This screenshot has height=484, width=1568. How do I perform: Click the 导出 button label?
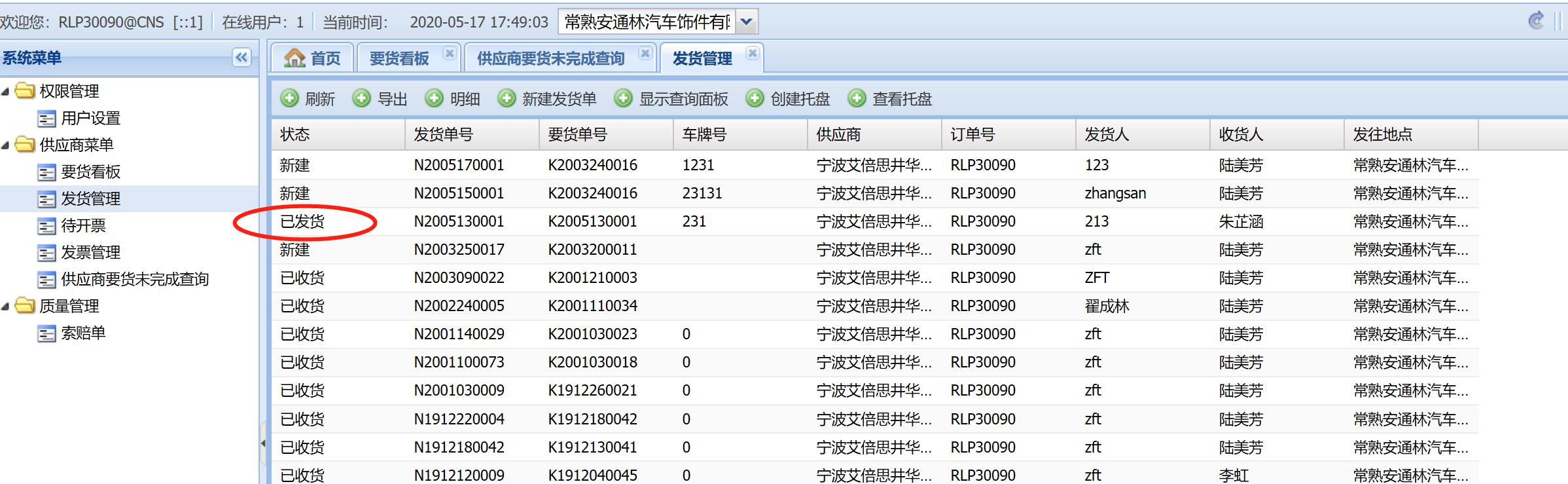[393, 99]
